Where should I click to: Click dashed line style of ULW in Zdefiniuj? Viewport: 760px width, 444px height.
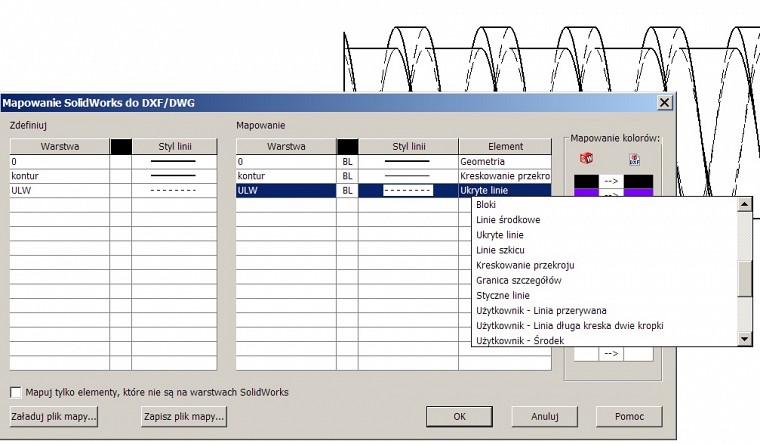tap(174, 190)
